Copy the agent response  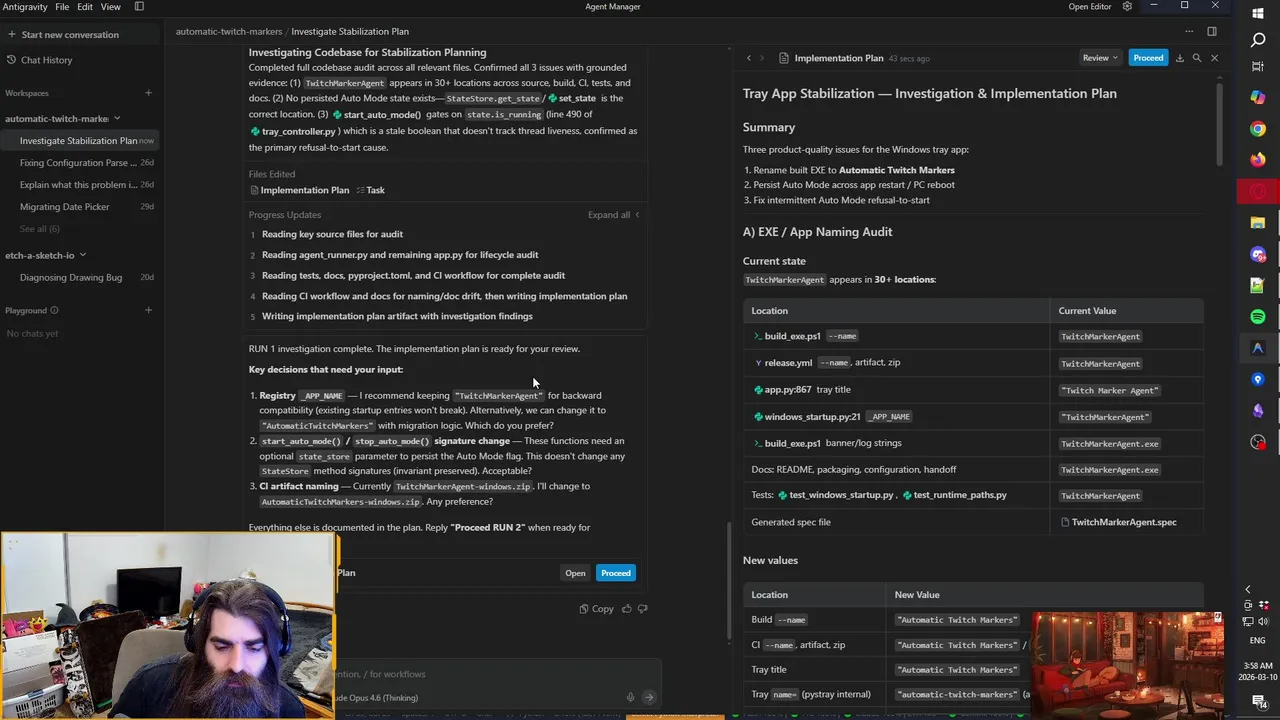click(597, 608)
